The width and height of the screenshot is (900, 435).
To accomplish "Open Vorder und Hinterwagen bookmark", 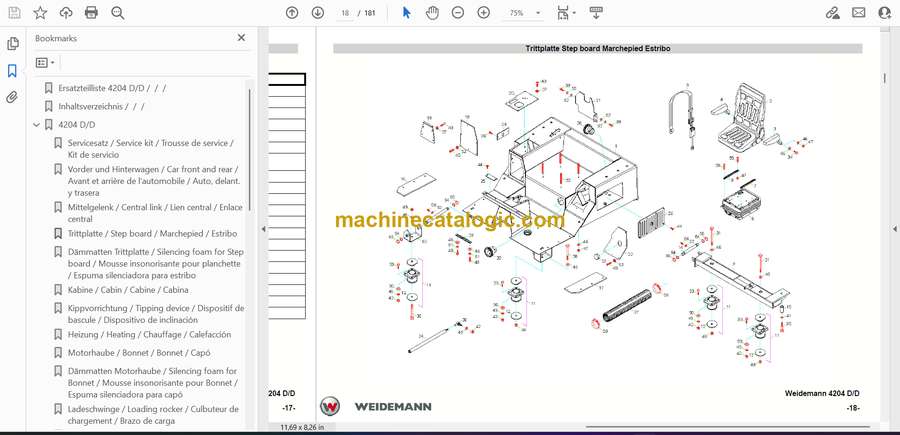I will point(154,181).
